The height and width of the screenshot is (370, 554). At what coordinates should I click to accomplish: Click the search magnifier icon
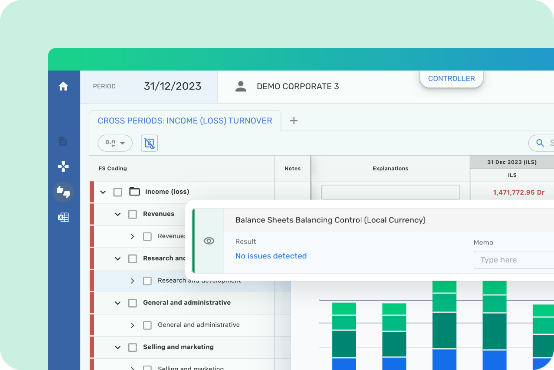pyautogui.click(x=540, y=143)
